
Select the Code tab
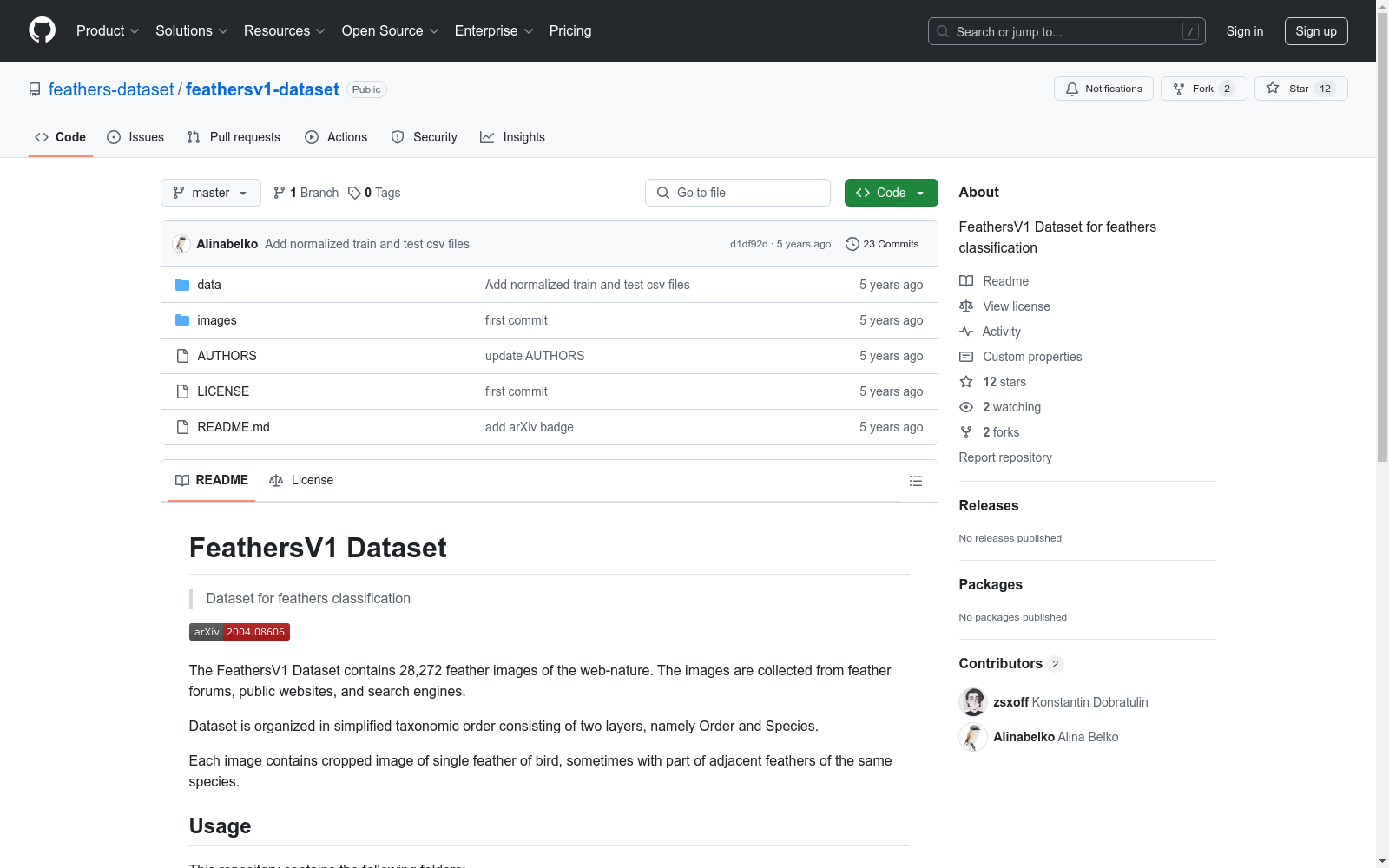point(60,137)
